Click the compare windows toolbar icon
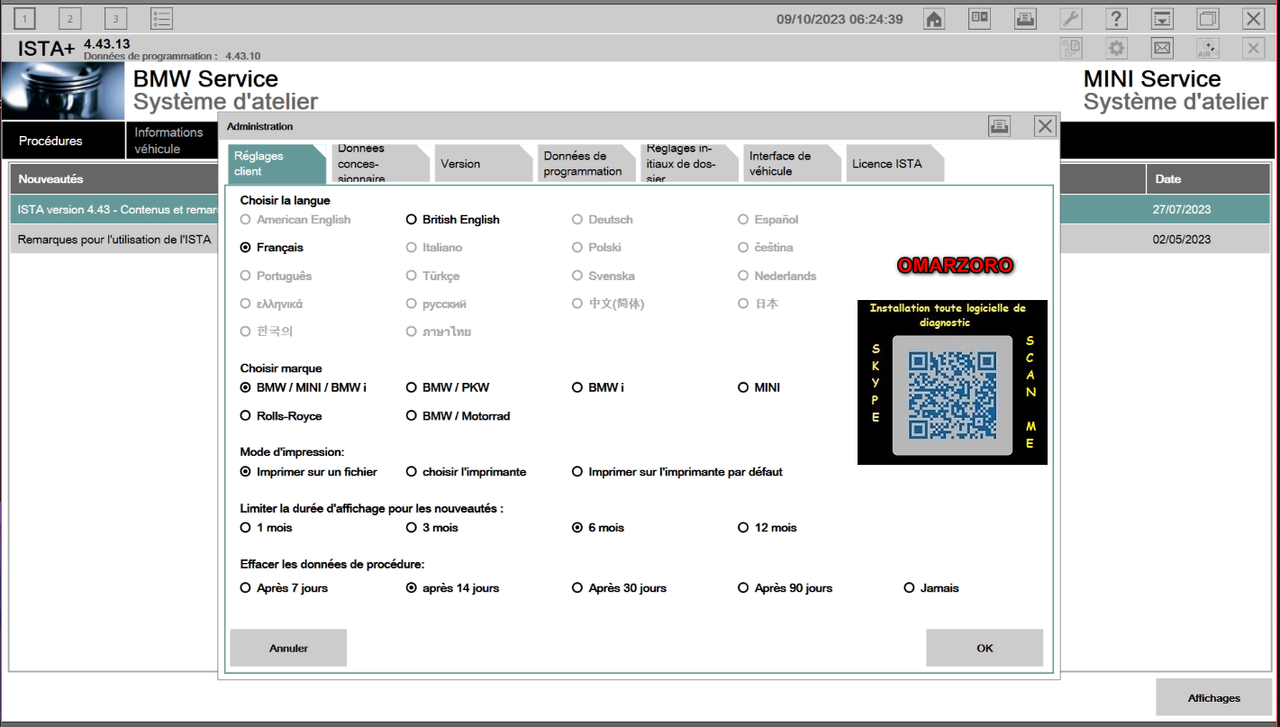1280x727 pixels. (x=980, y=19)
